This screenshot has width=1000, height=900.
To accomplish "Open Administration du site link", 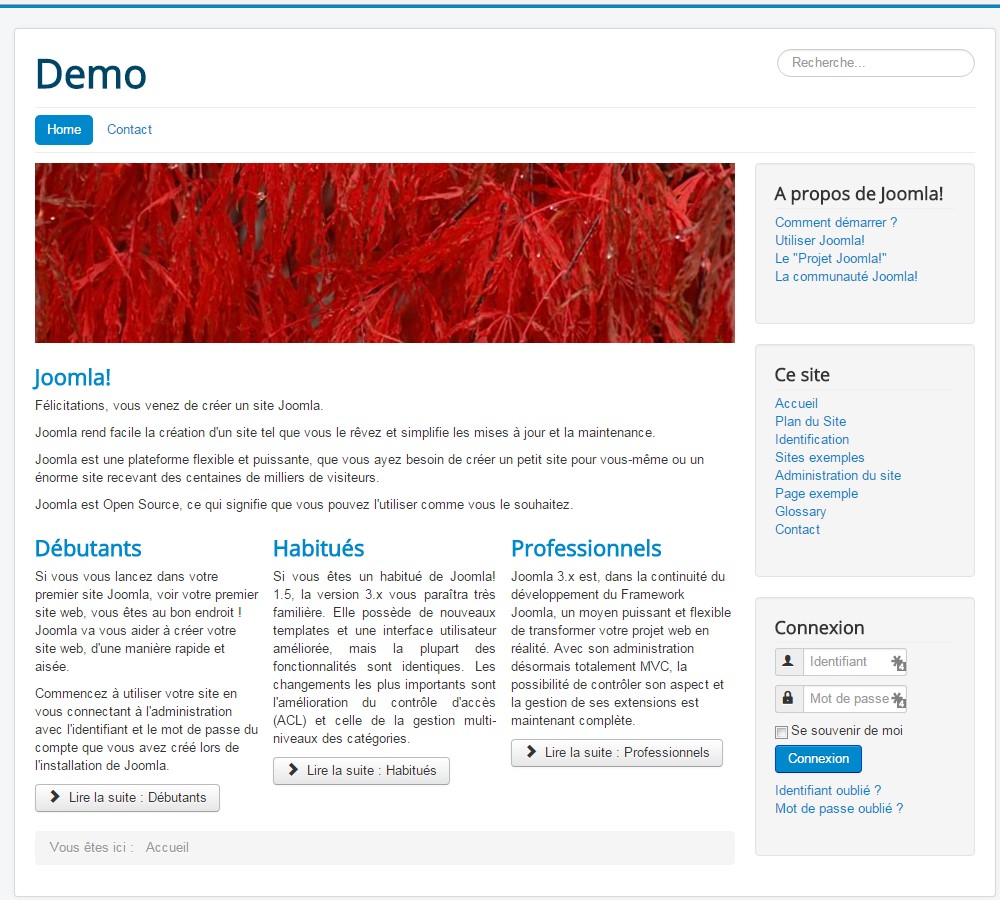I will point(837,475).
